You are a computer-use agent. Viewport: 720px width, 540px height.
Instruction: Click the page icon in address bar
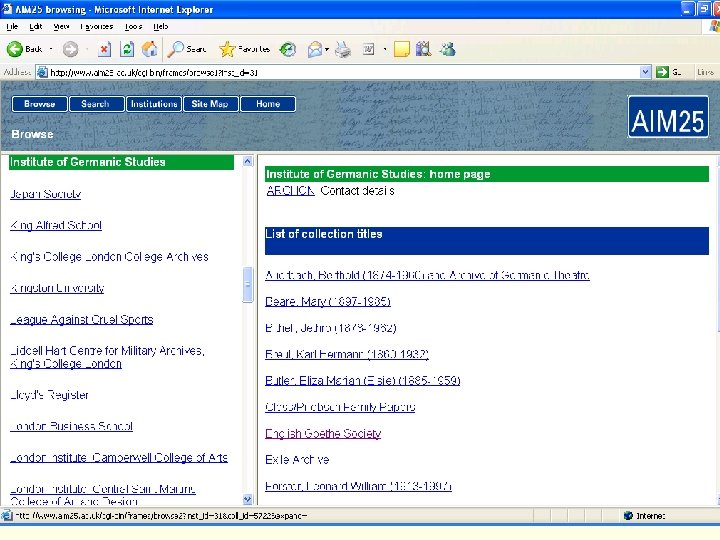click(42, 72)
